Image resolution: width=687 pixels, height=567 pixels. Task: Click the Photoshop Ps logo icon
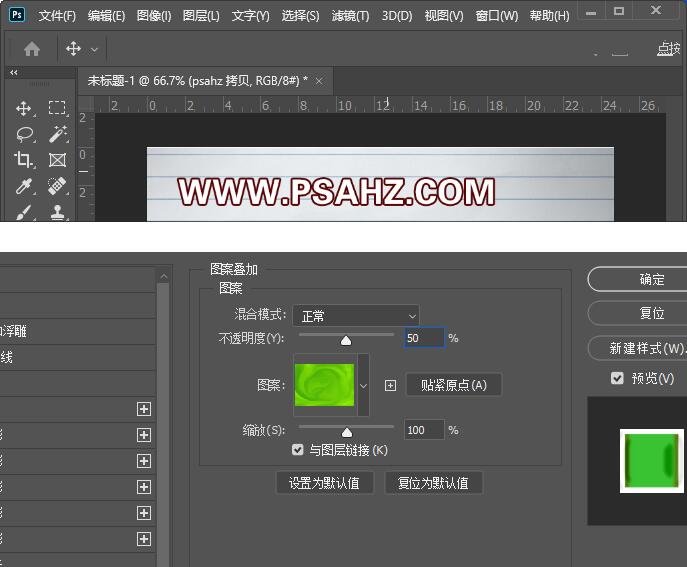(17, 14)
